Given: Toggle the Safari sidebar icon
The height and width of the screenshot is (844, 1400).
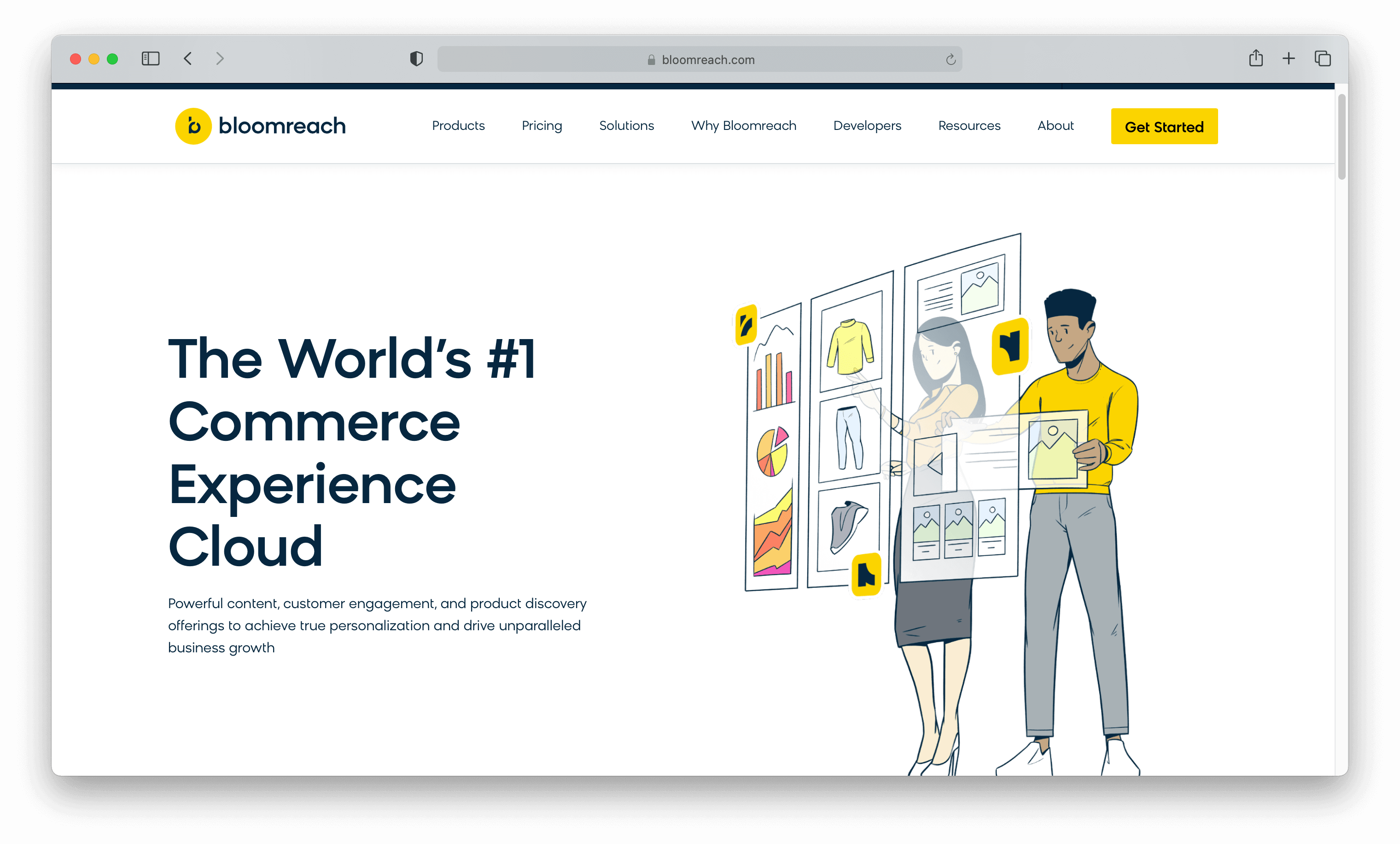Looking at the screenshot, I should point(151,59).
